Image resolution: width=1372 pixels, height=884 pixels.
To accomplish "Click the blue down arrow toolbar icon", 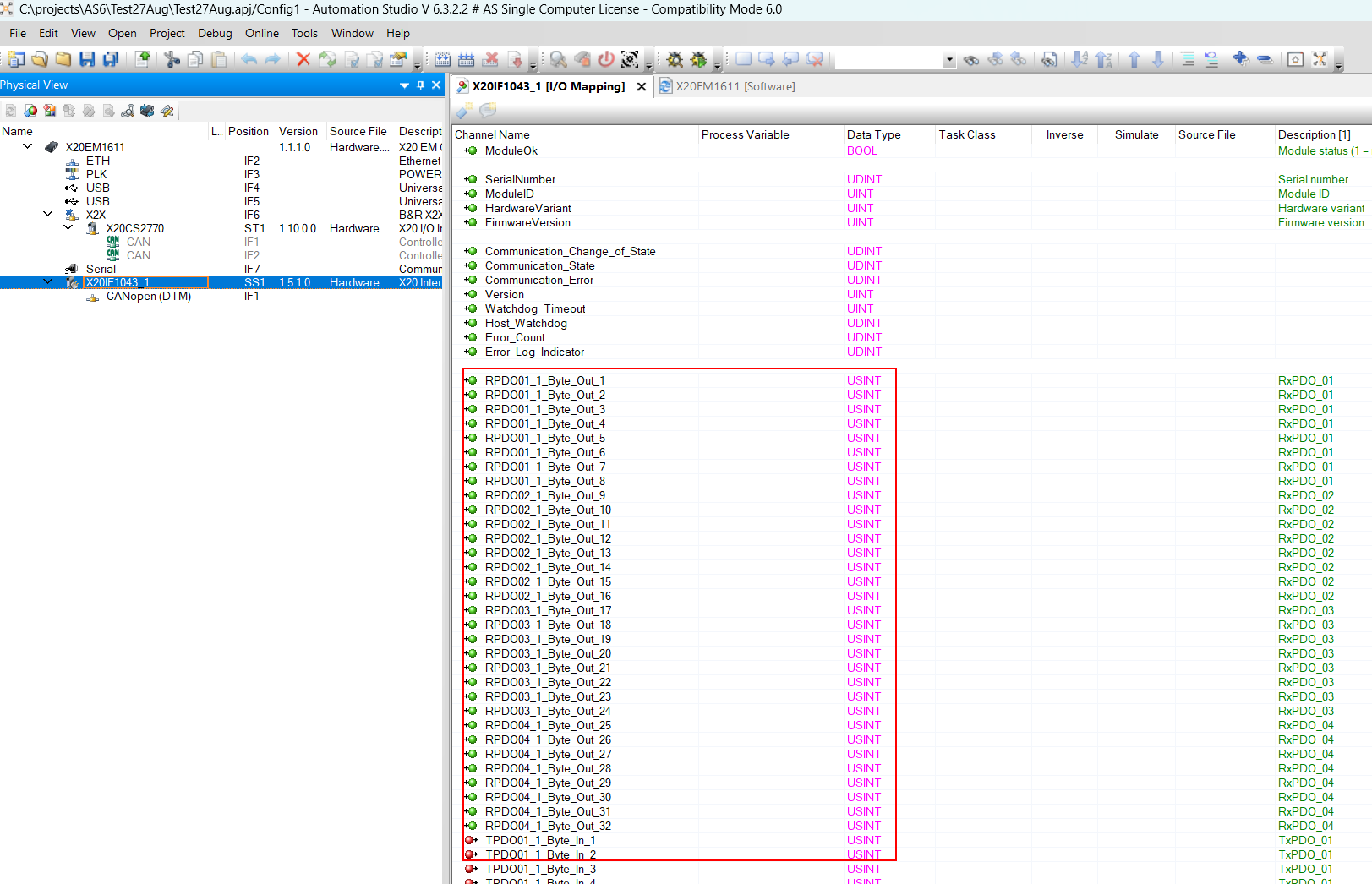I will point(1158,59).
